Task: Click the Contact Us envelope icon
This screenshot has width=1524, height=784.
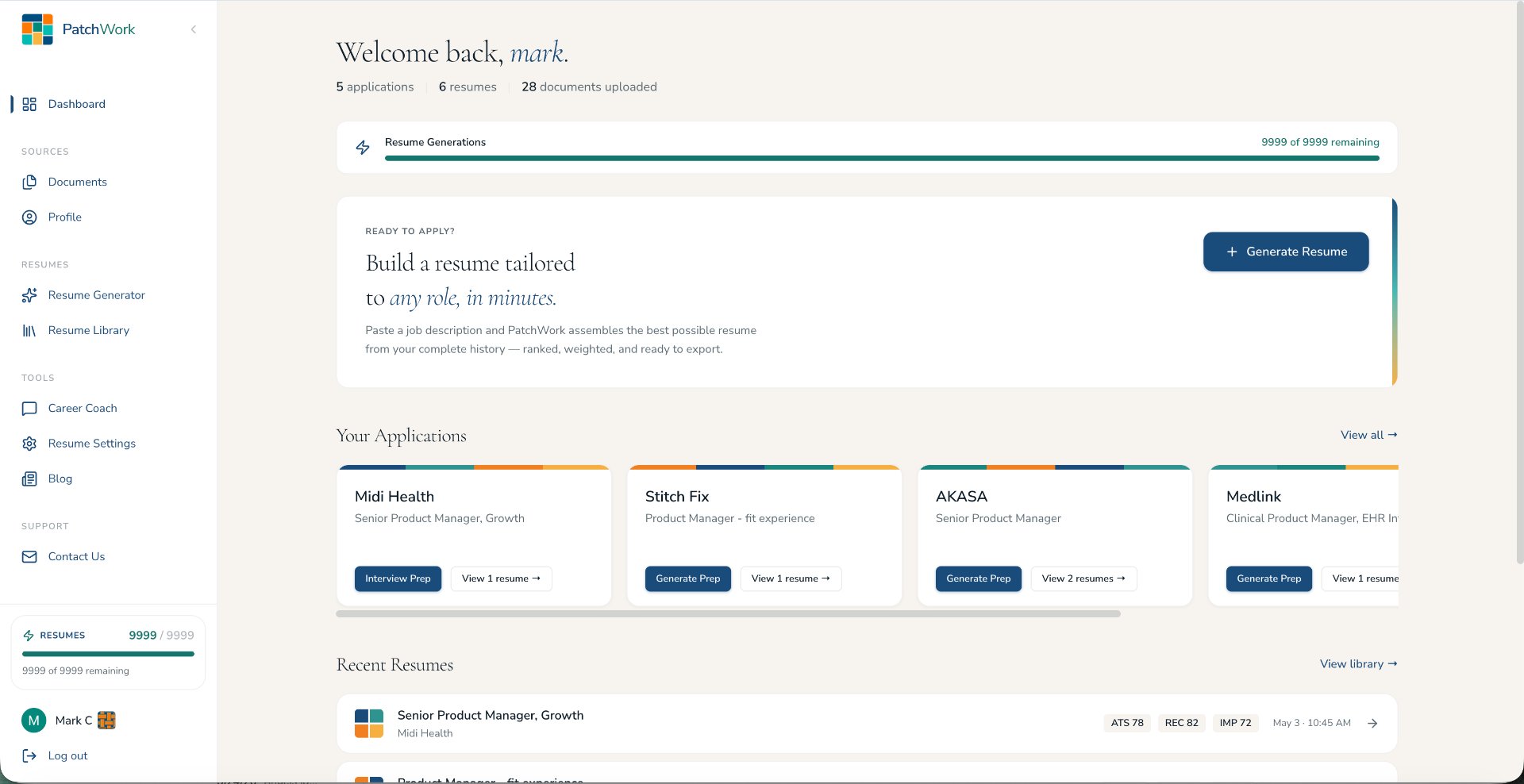Action: point(29,557)
